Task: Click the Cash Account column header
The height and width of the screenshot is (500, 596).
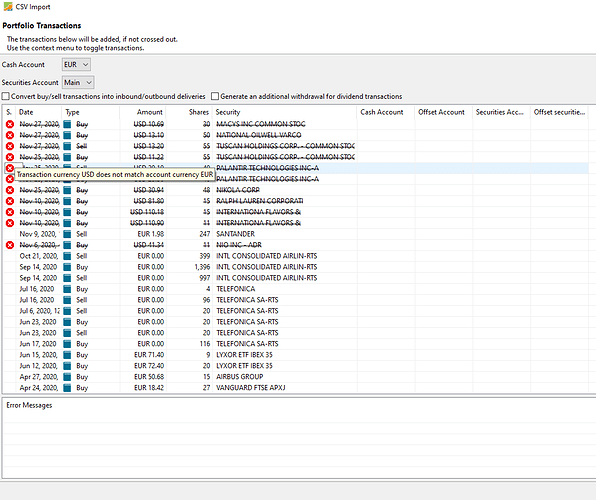Action: (386, 112)
